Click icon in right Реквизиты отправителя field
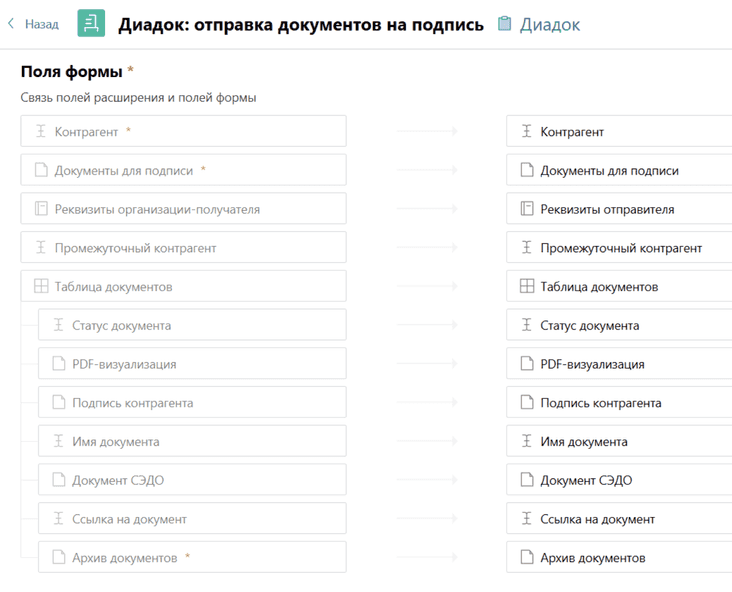The image size is (732, 592). [x=527, y=209]
